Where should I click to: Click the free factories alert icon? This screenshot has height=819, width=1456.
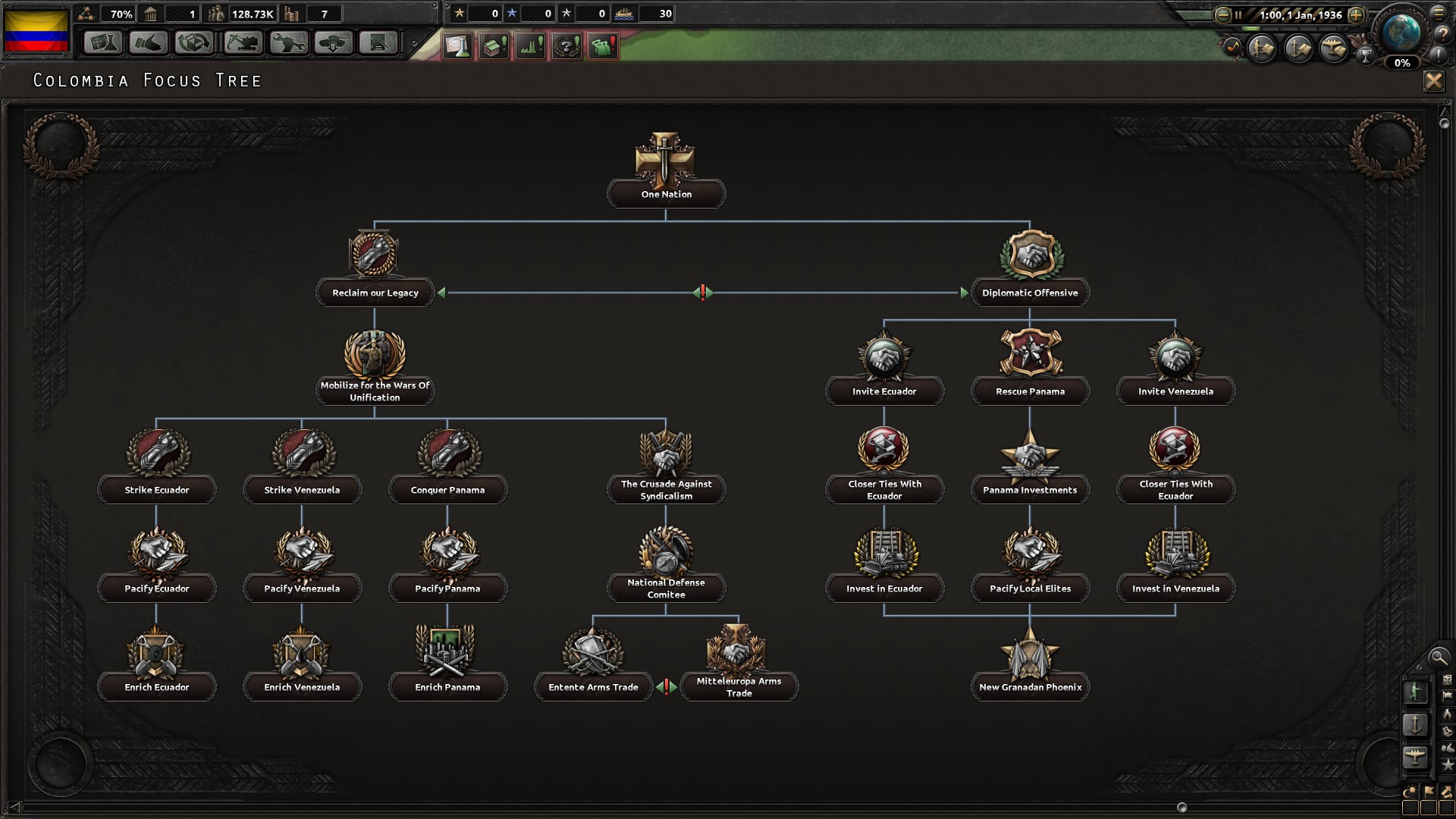(494, 46)
